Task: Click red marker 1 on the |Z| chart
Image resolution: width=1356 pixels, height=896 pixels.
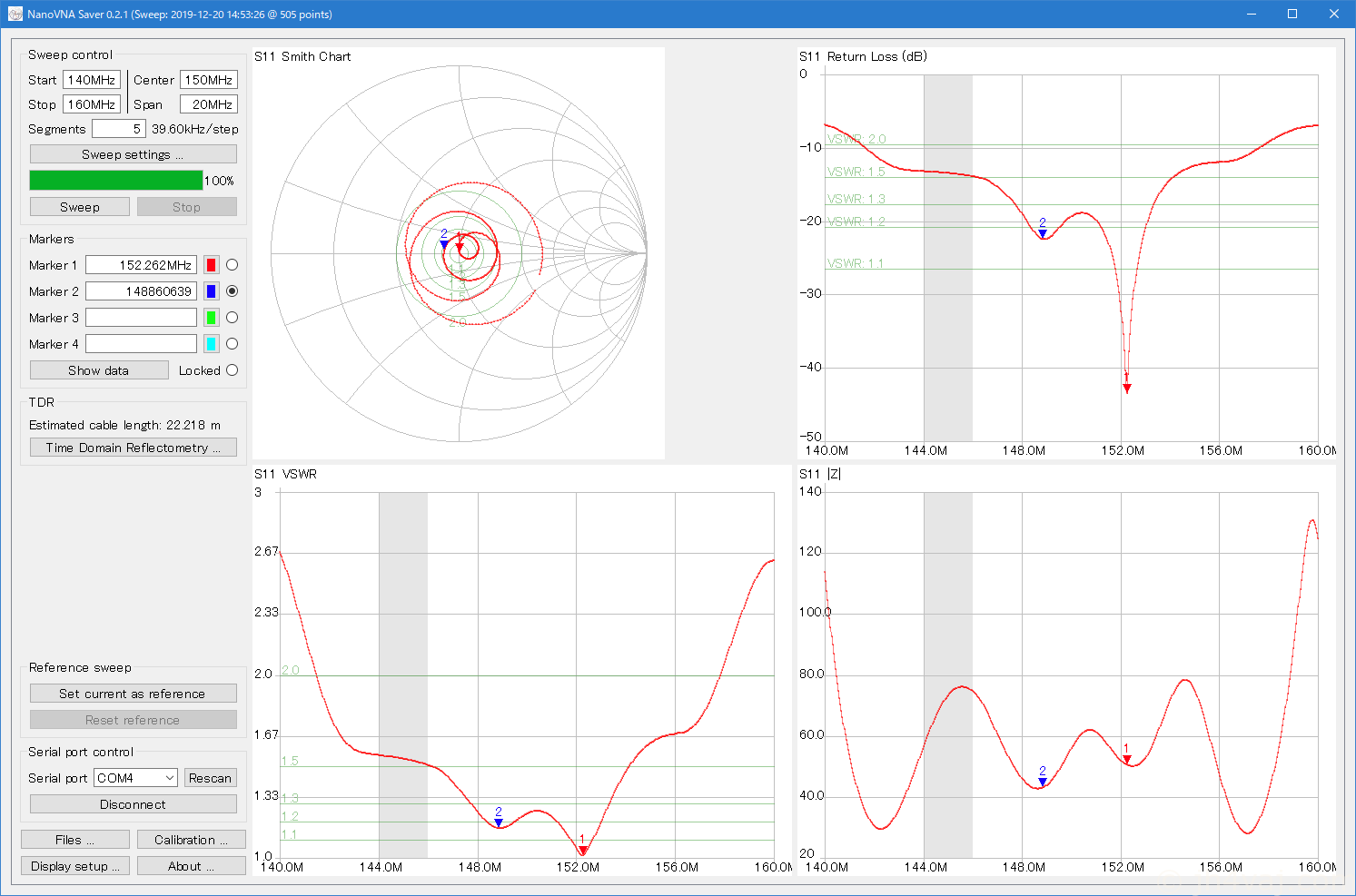Action: coord(1127,759)
